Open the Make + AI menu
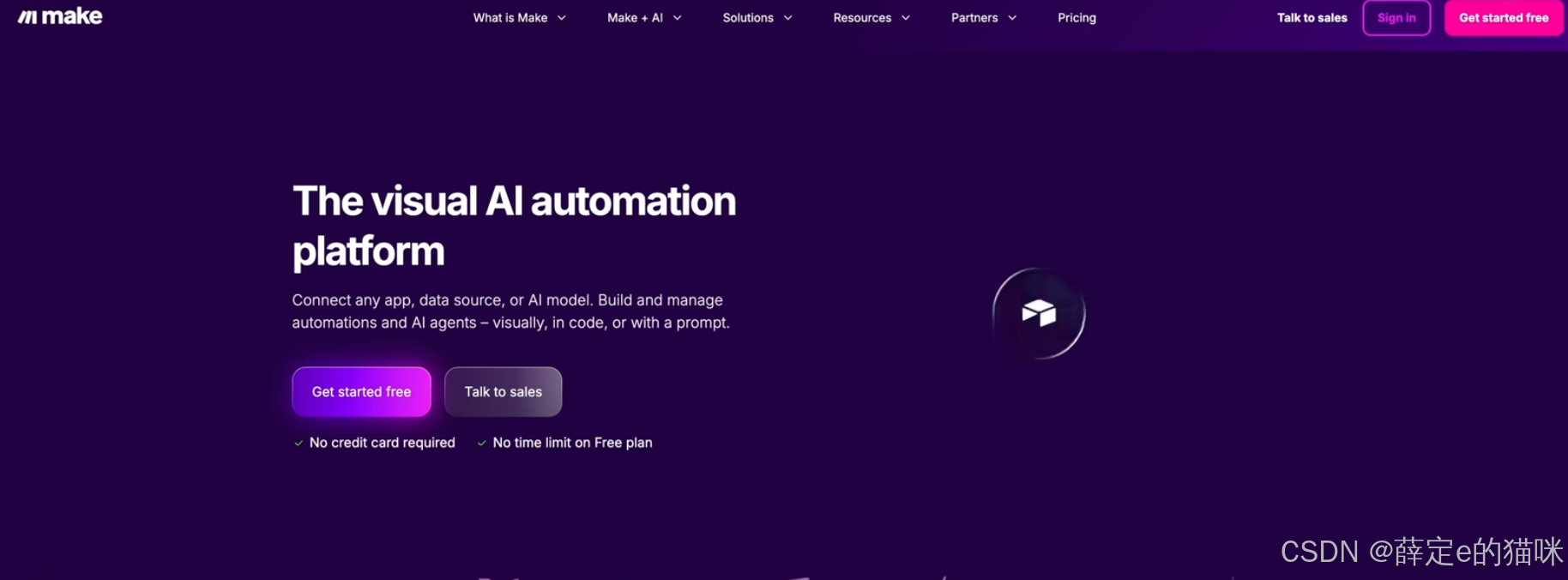Viewport: 1568px width, 580px height. click(x=635, y=18)
